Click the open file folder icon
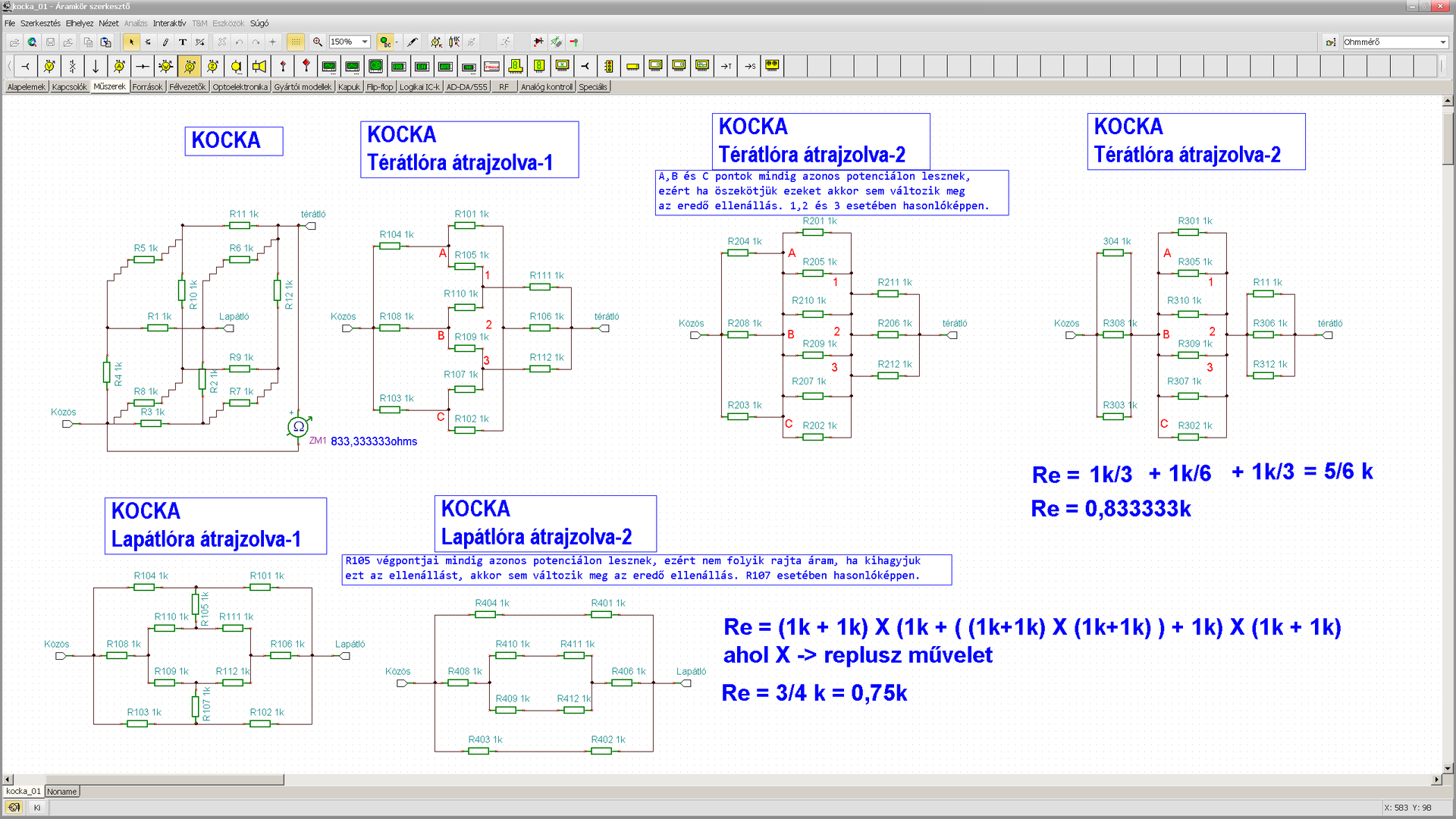The width and height of the screenshot is (1456, 819). (14, 42)
